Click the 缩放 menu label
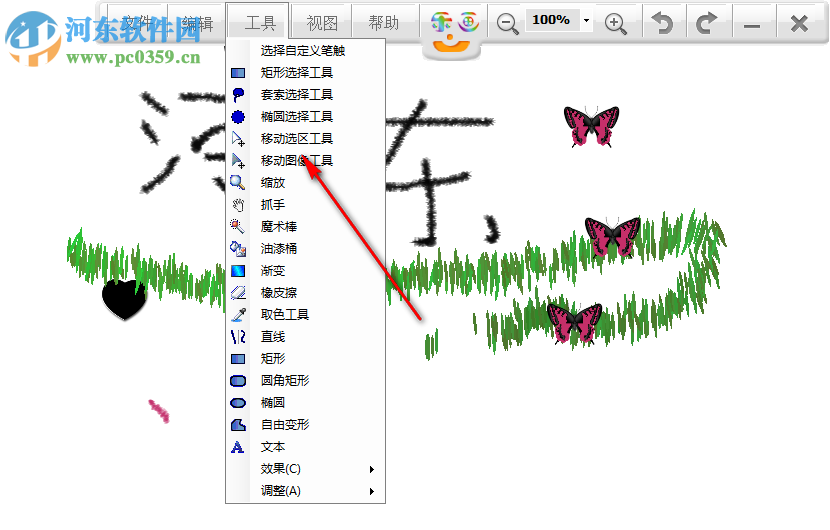This screenshot has width=830, height=530. click(x=273, y=183)
